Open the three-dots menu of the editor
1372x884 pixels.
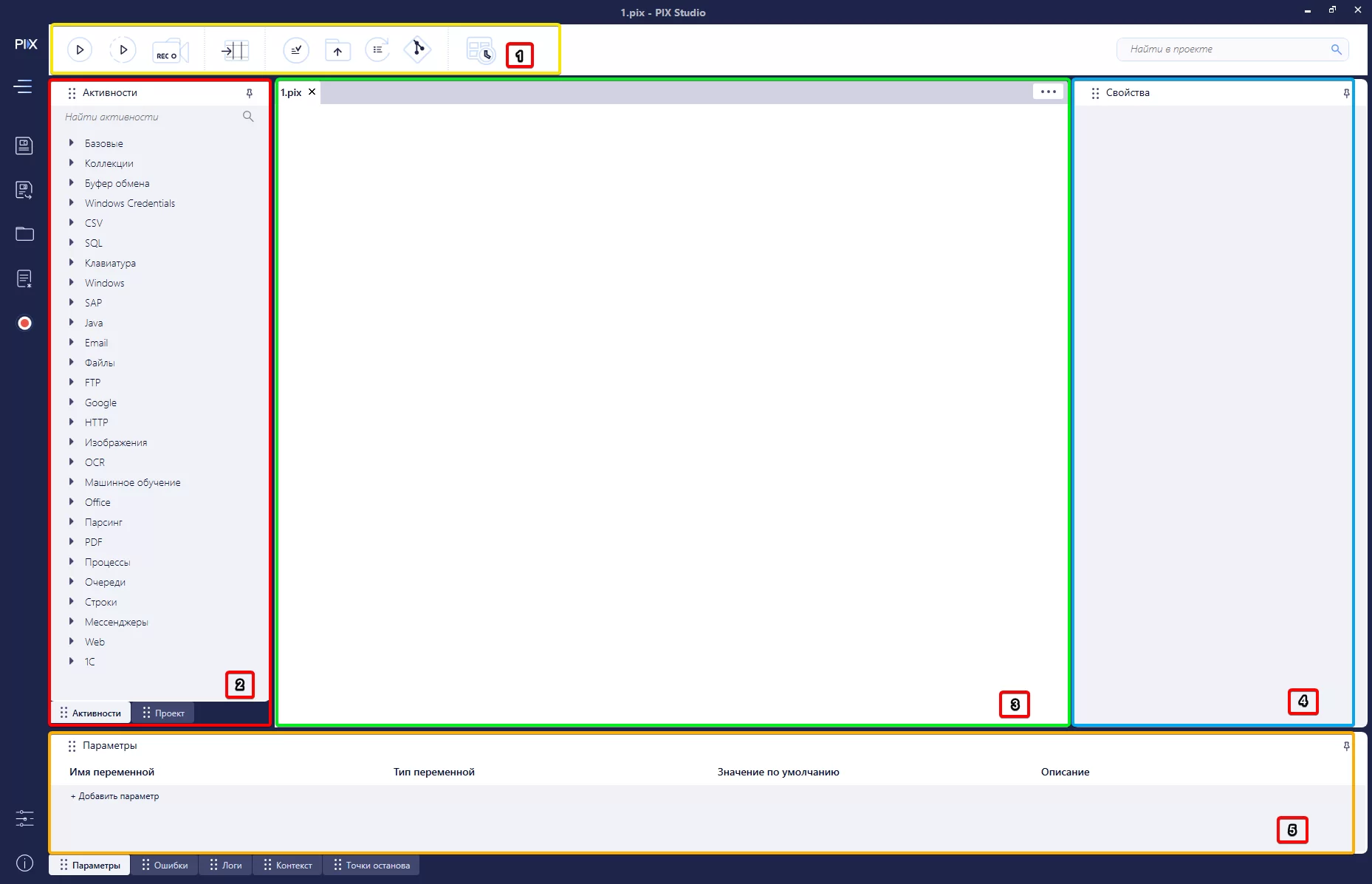1048,92
